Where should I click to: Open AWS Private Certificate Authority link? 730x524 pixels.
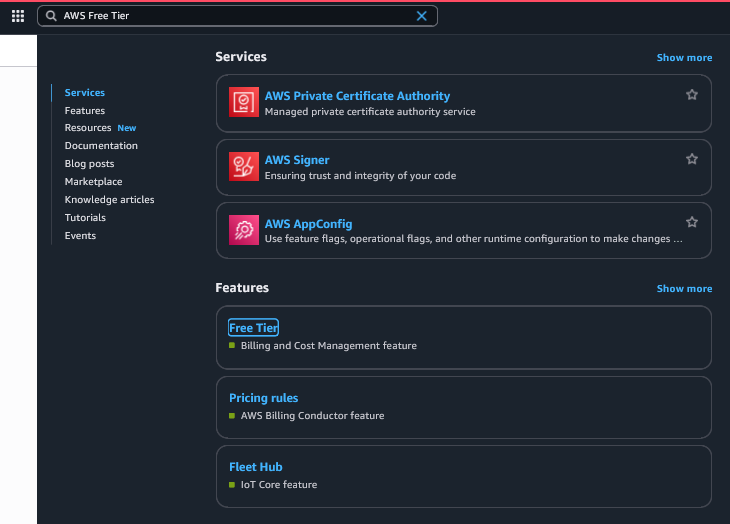point(357,96)
